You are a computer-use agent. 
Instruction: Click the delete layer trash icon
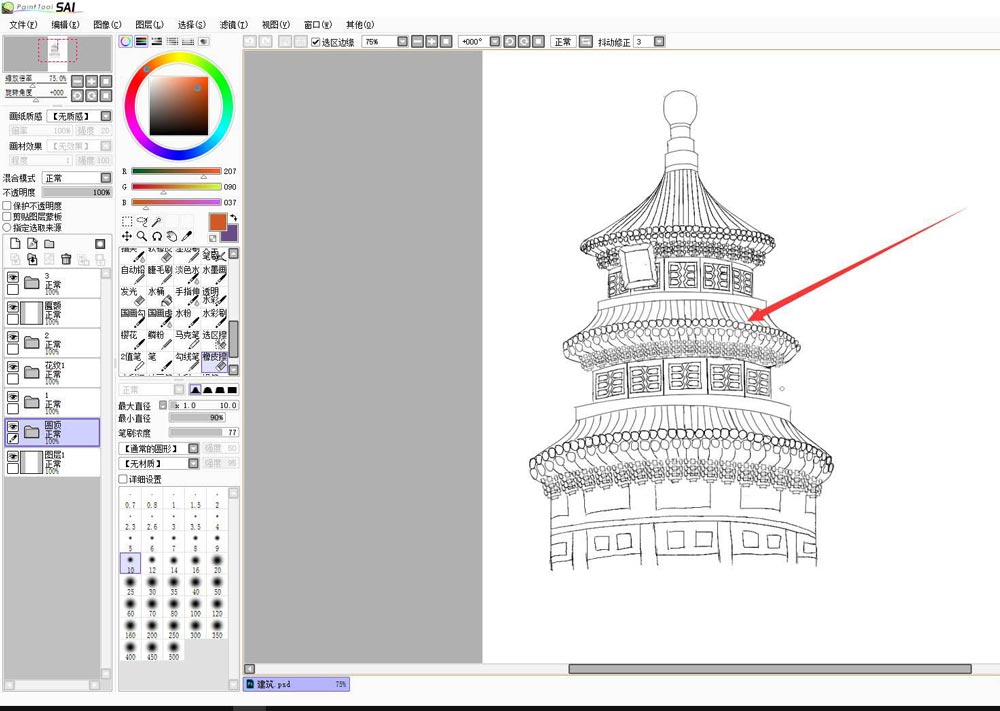[x=66, y=259]
